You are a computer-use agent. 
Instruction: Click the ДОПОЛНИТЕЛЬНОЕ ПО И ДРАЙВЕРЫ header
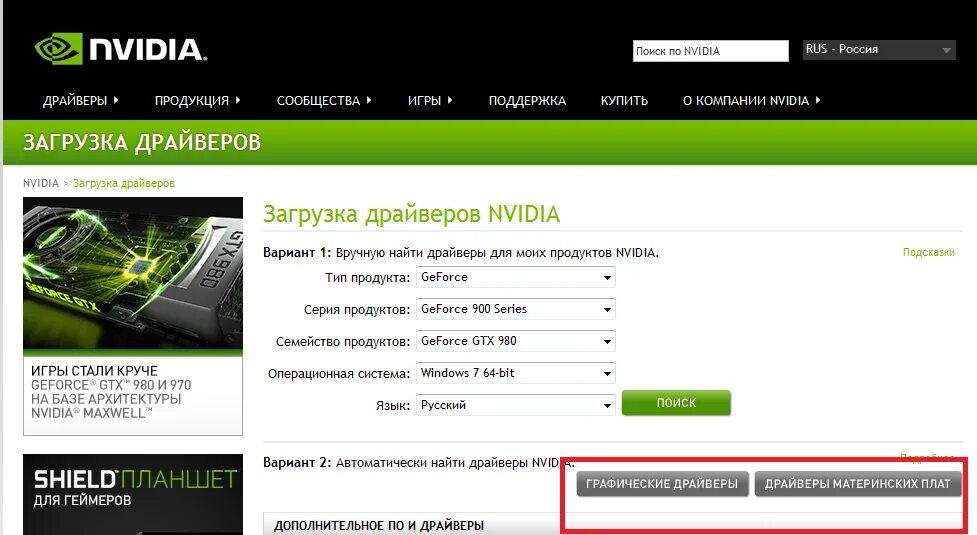coord(379,526)
